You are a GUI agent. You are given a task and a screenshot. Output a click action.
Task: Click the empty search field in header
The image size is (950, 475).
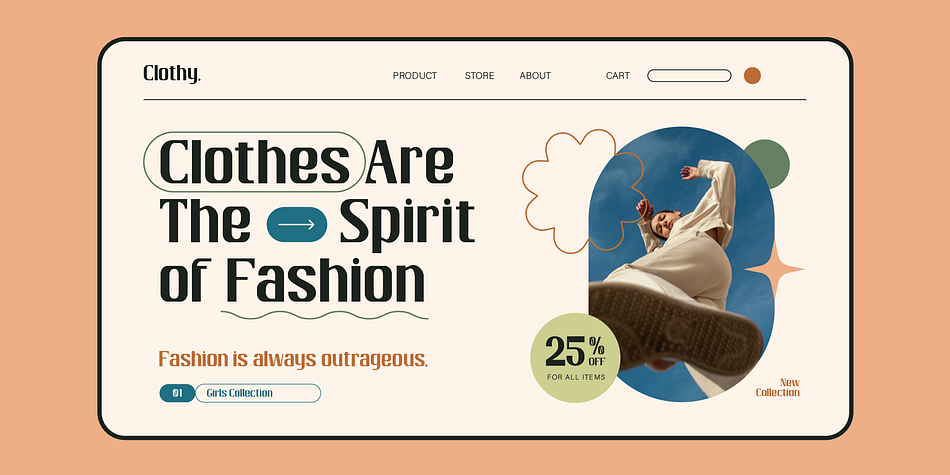(689, 76)
